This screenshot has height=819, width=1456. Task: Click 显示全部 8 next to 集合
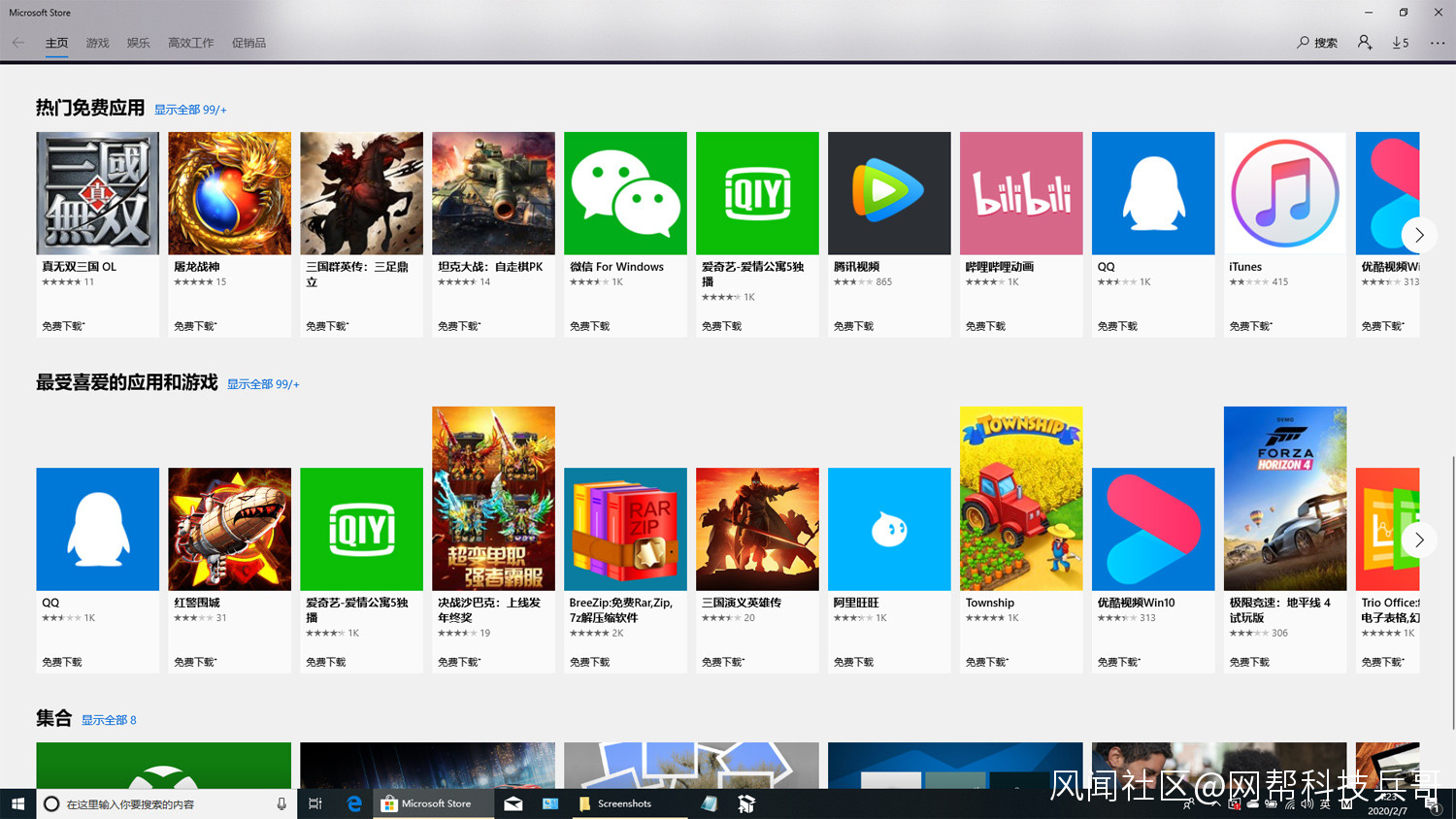[109, 720]
